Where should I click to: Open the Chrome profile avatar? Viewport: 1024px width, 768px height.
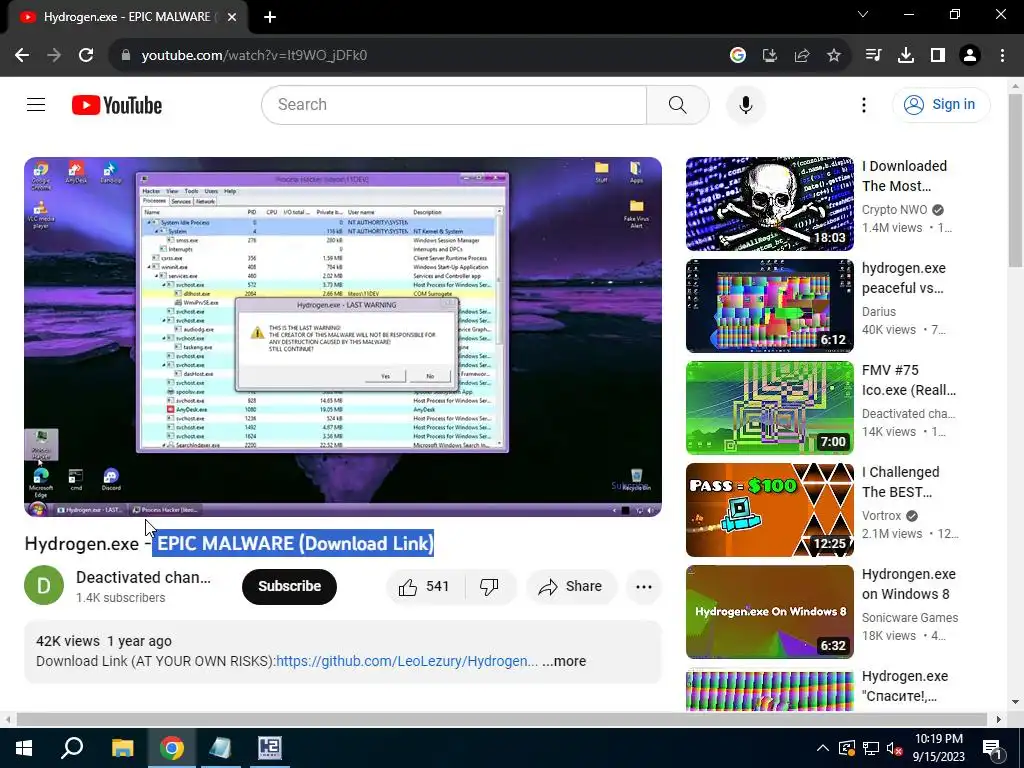click(x=970, y=56)
